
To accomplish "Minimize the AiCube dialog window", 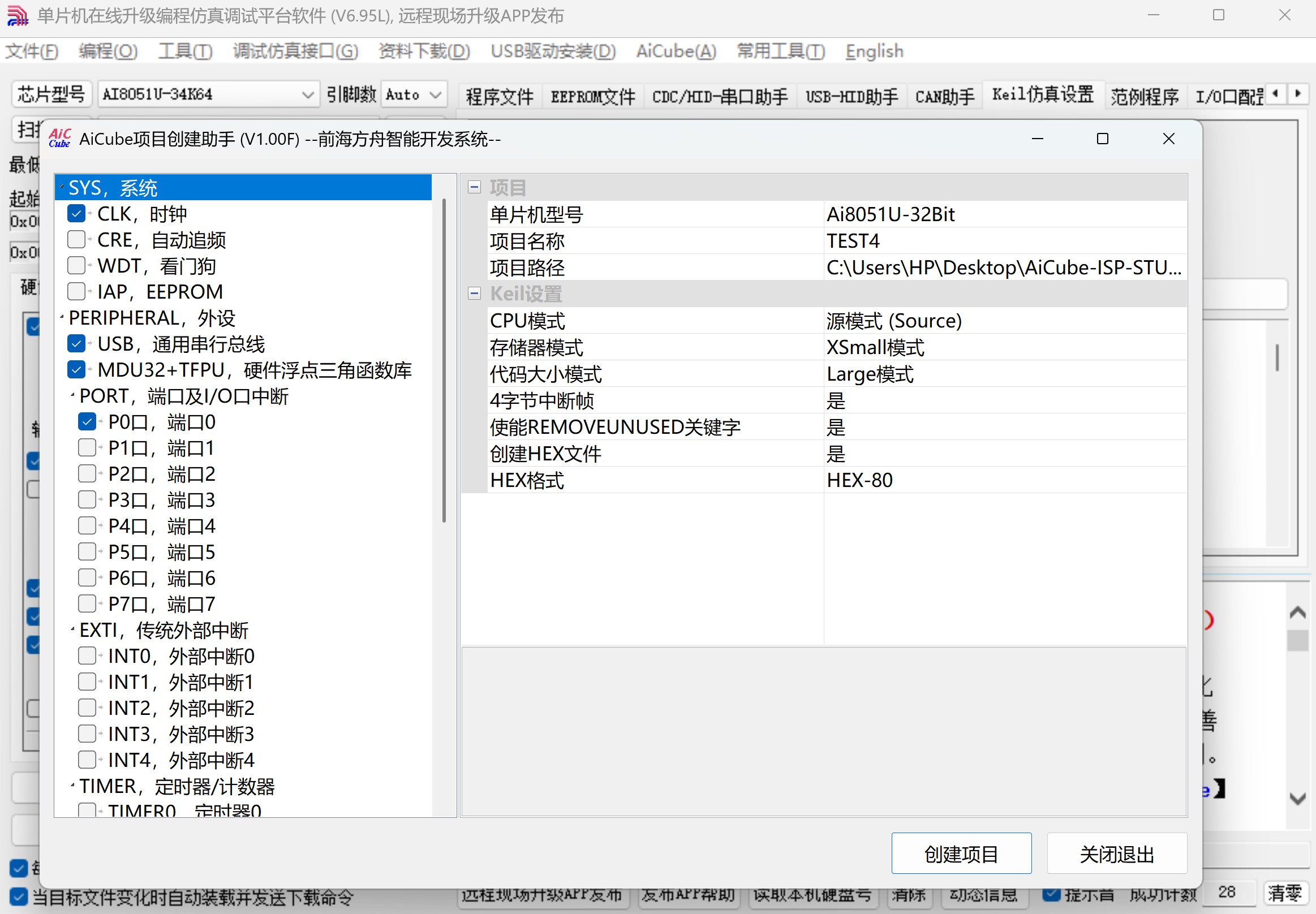I will pyautogui.click(x=1037, y=139).
